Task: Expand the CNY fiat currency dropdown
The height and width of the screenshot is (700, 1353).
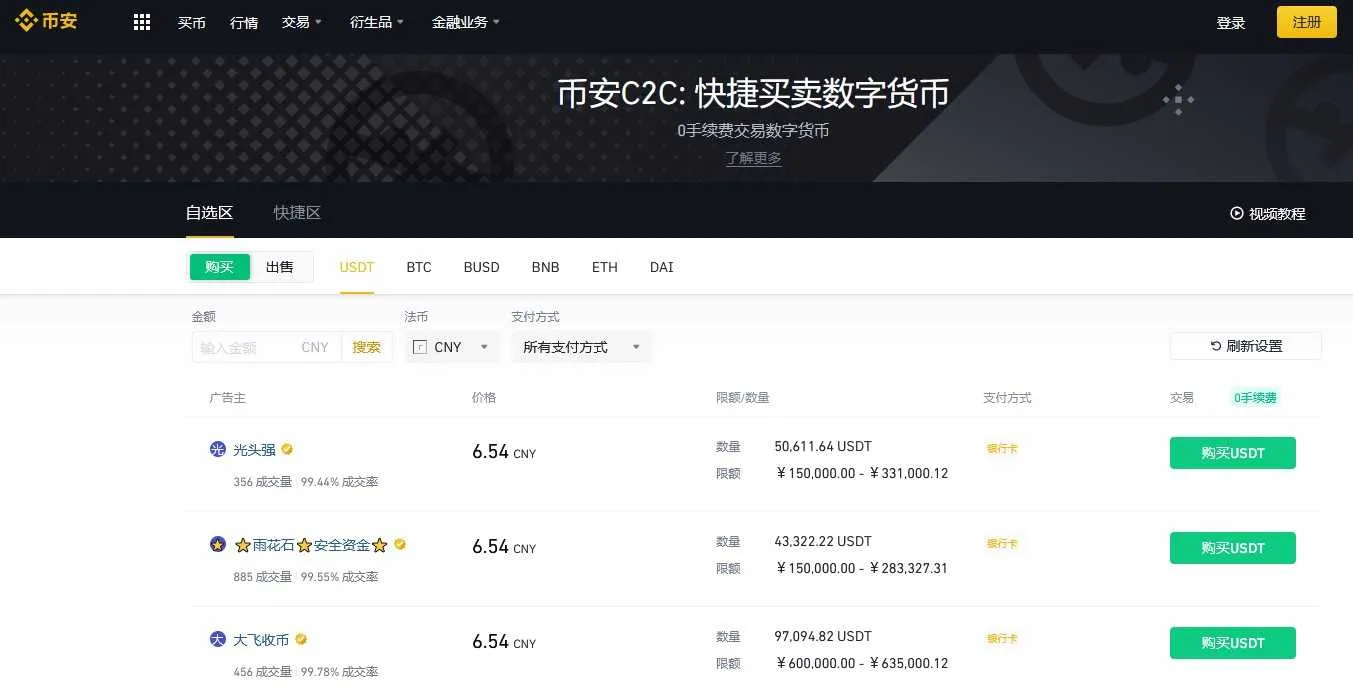Action: pos(452,347)
